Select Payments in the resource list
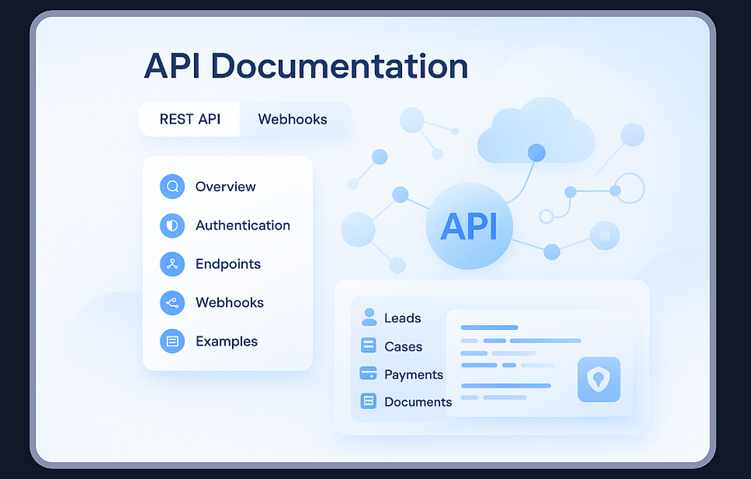 [x=413, y=374]
